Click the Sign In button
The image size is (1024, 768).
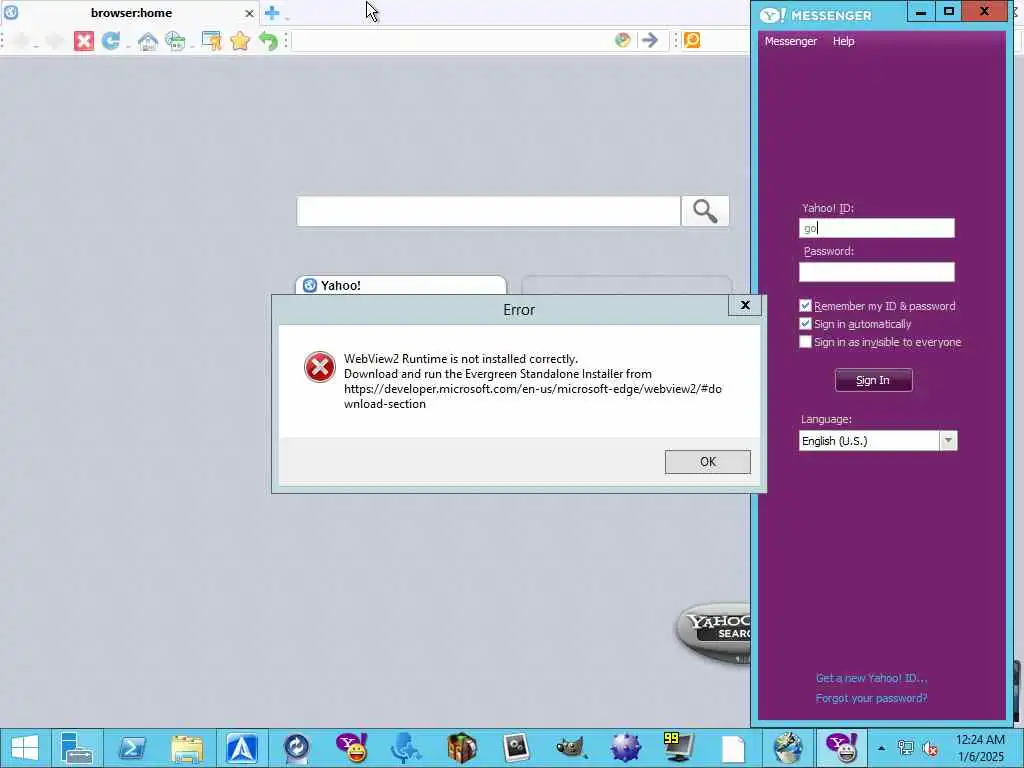(873, 380)
